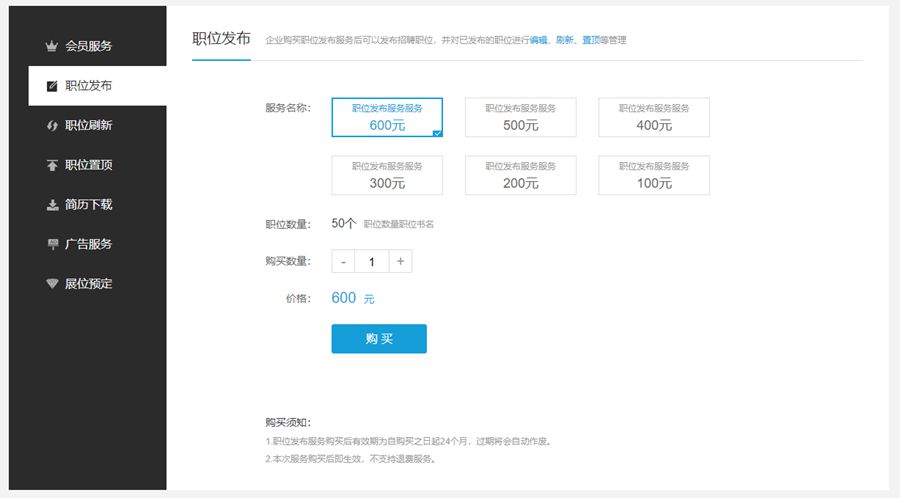Click the purchase quantity input field

pos(372,262)
